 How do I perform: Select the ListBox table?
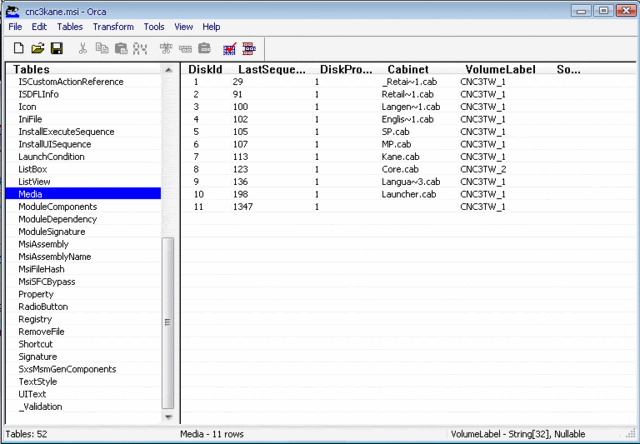(33, 169)
